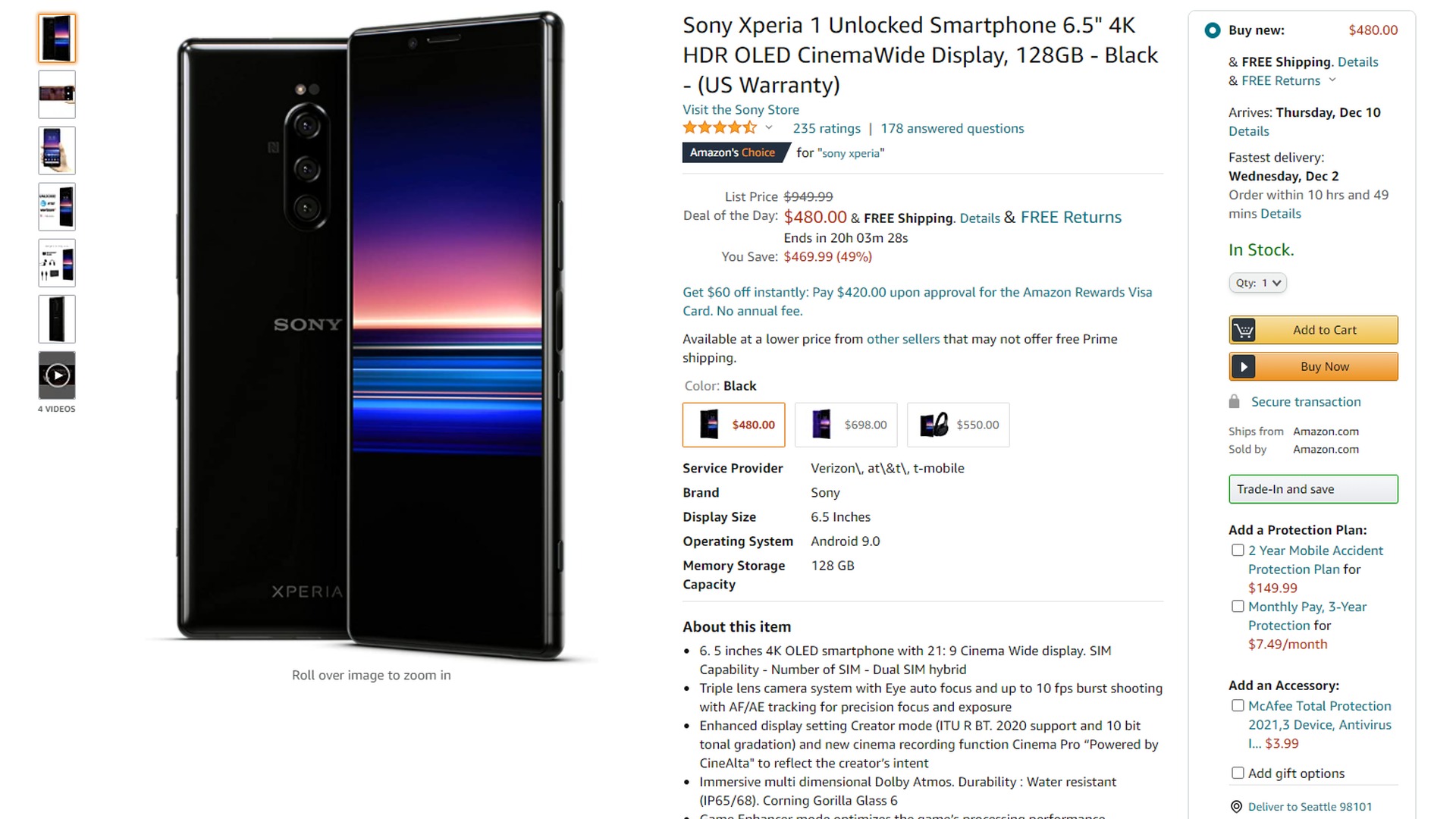Viewport: 1456px width, 819px height.
Task: Check the Monthly Pay 3-Year Protection box
Action: click(x=1238, y=607)
